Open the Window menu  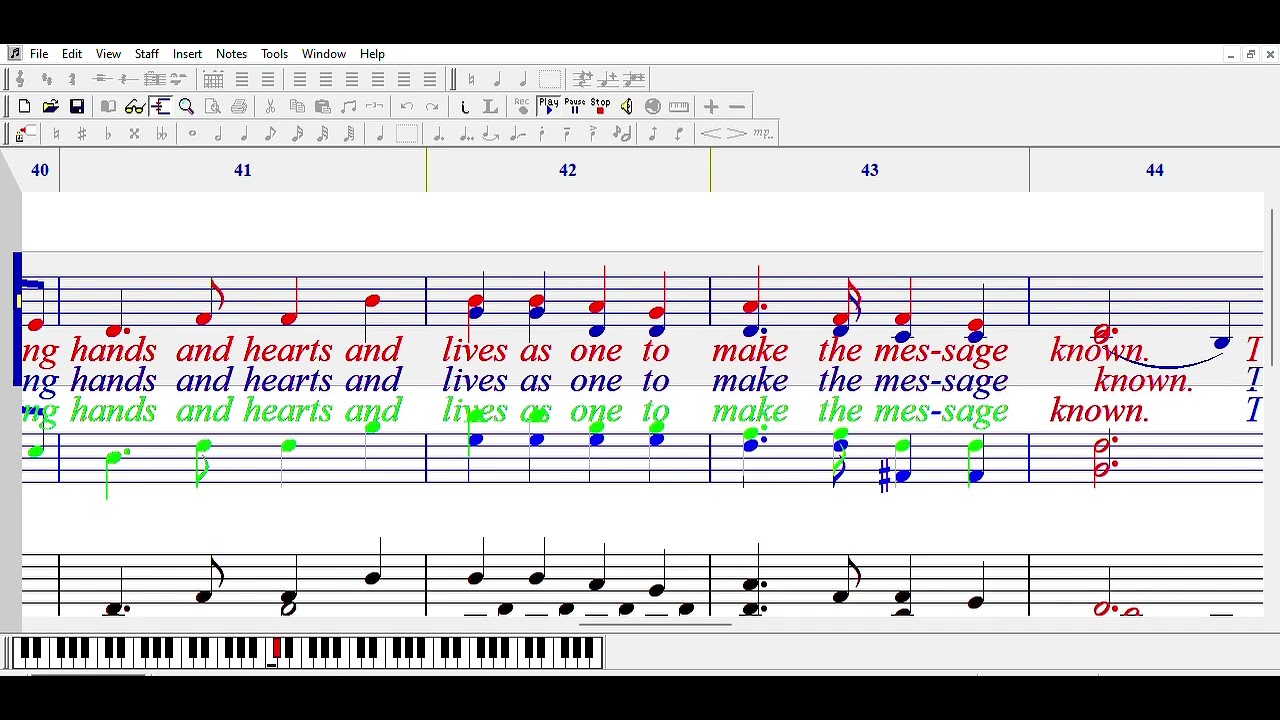tap(324, 54)
